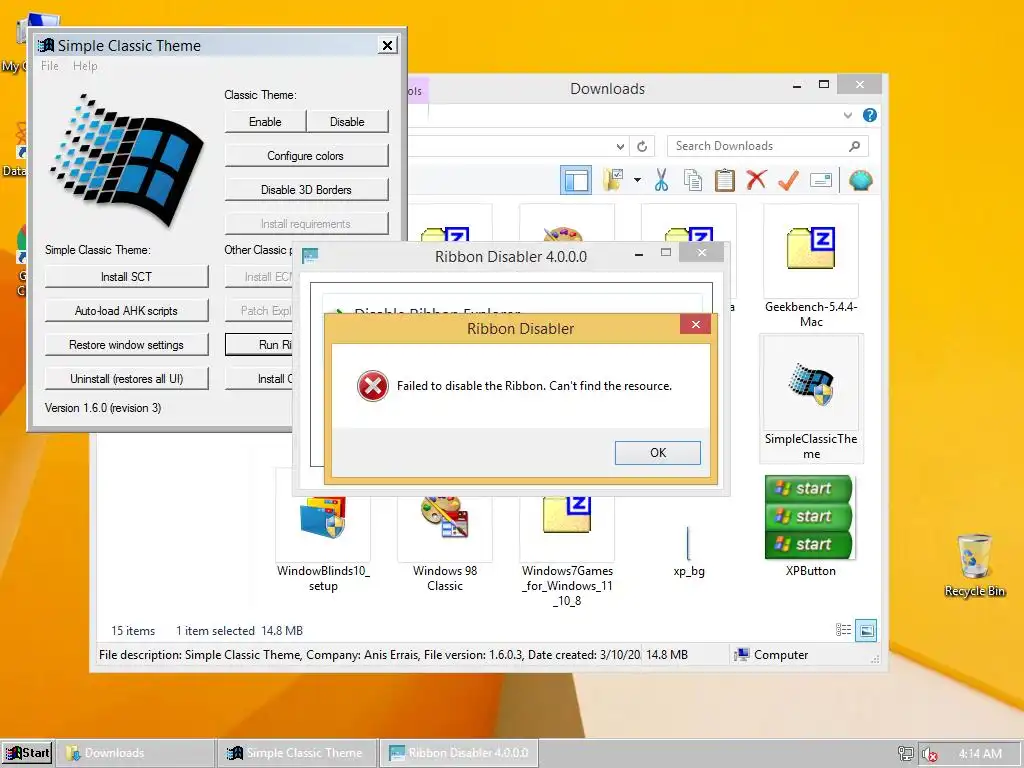
Task: Click Disable 3D Borders button
Action: pos(306,190)
